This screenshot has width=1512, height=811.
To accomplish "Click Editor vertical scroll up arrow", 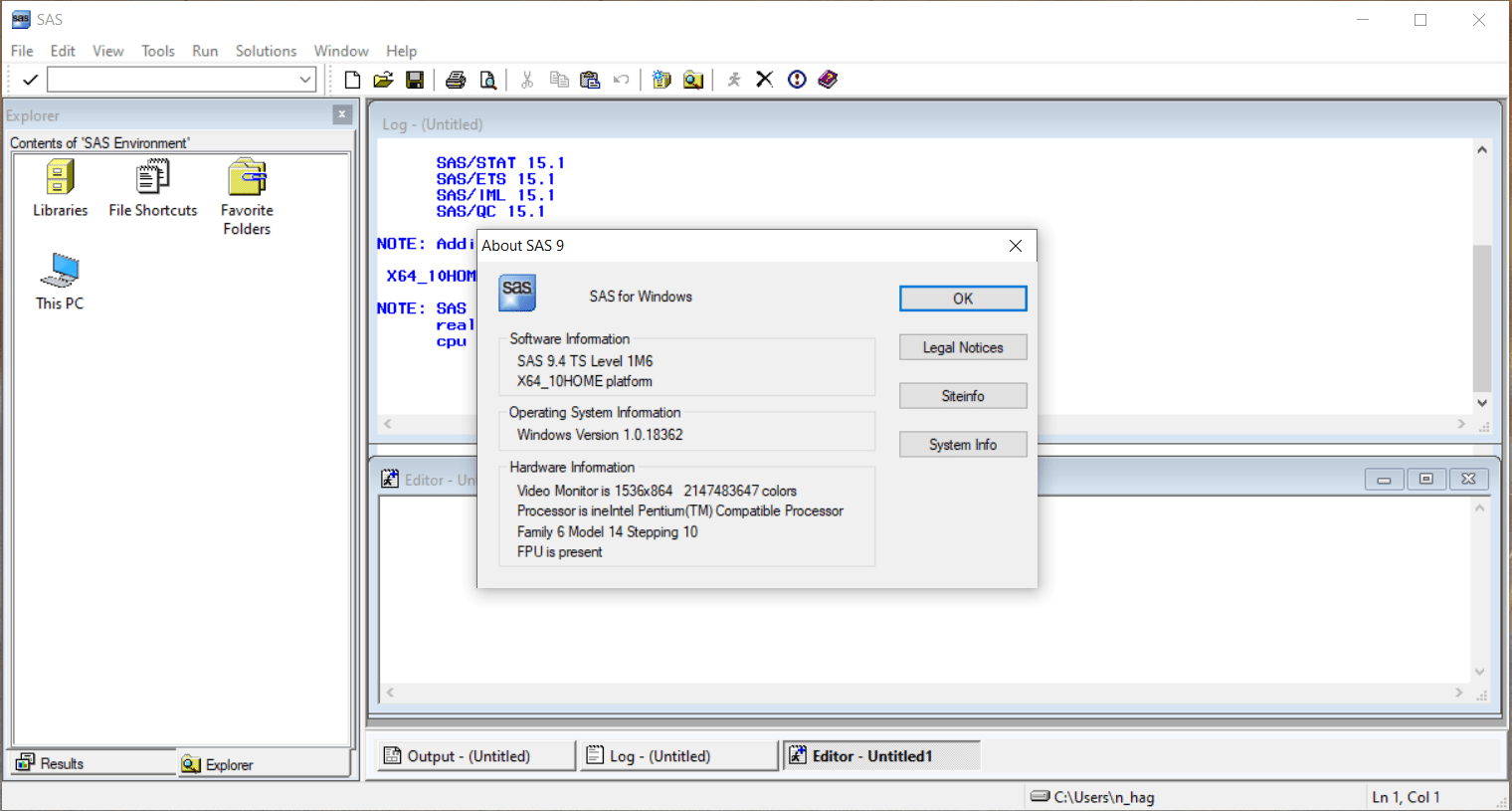I will tap(1479, 507).
